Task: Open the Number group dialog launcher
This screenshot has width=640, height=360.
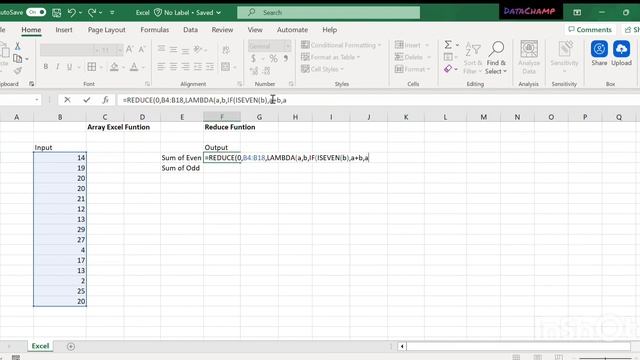Action: 291,84
